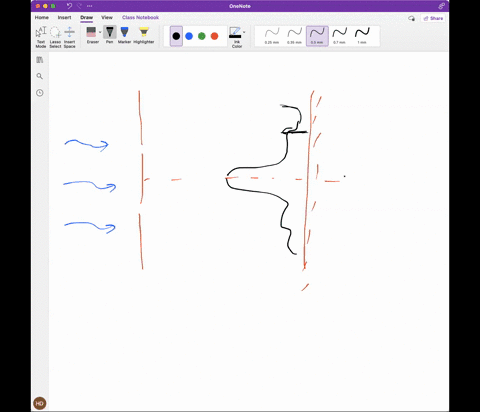Open the Home ribbon tab
The height and width of the screenshot is (412, 480).
42,17
